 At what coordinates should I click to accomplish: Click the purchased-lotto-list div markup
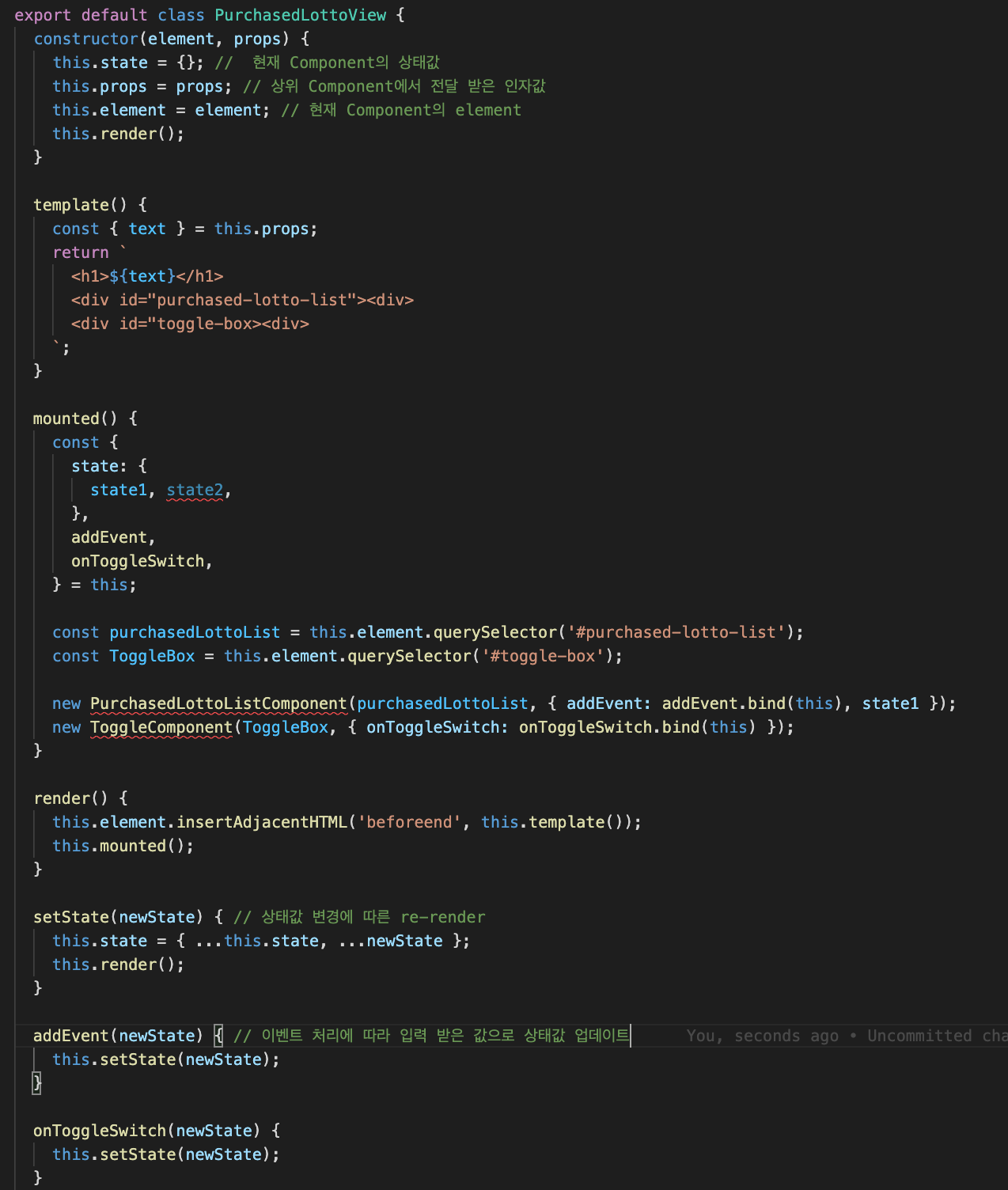pos(242,300)
